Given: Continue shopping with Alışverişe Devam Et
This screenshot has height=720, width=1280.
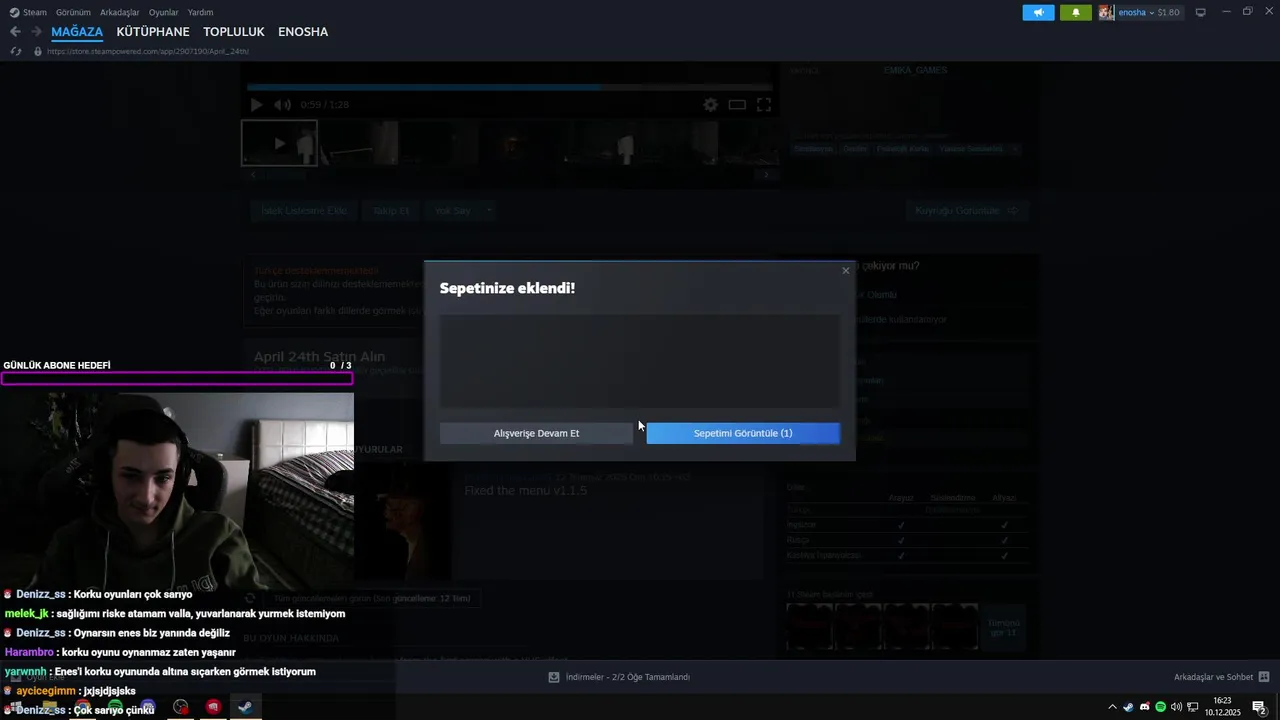Looking at the screenshot, I should 536,433.
